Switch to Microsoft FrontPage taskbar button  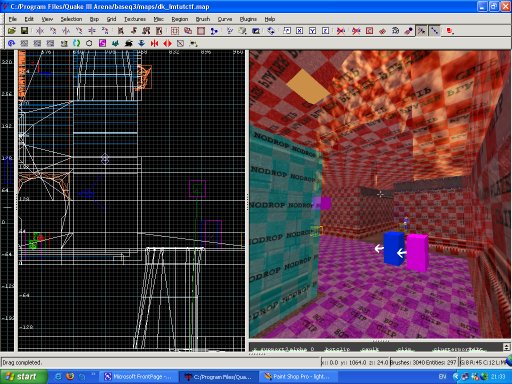pos(139,377)
